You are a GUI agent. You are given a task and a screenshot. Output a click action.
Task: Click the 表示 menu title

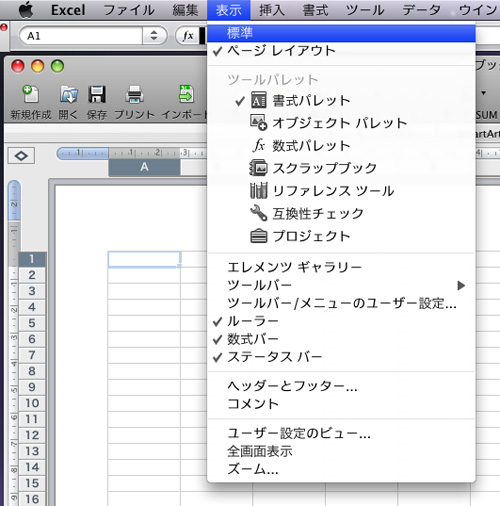tap(229, 10)
